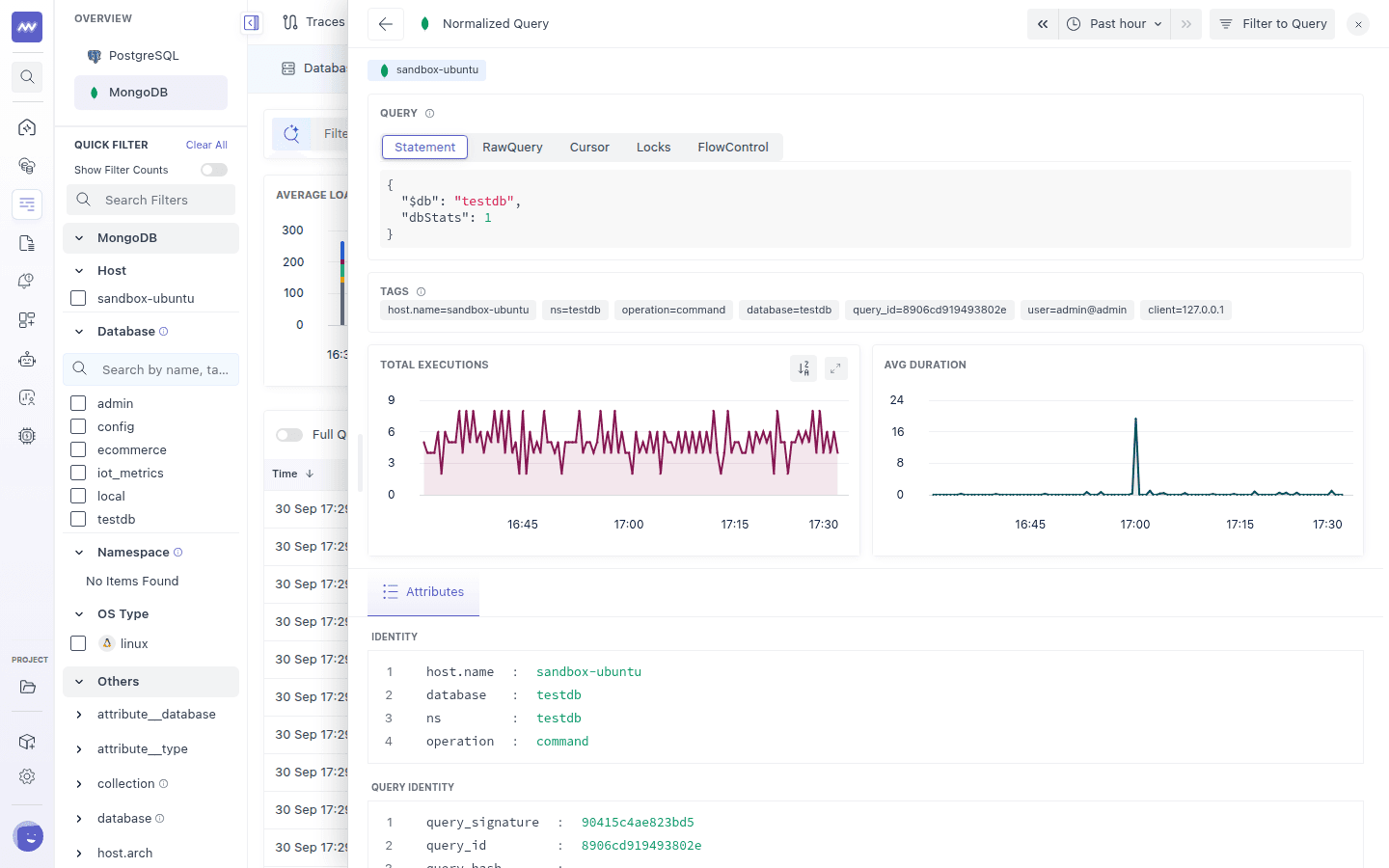Expand the attribute__type filter

(79, 749)
